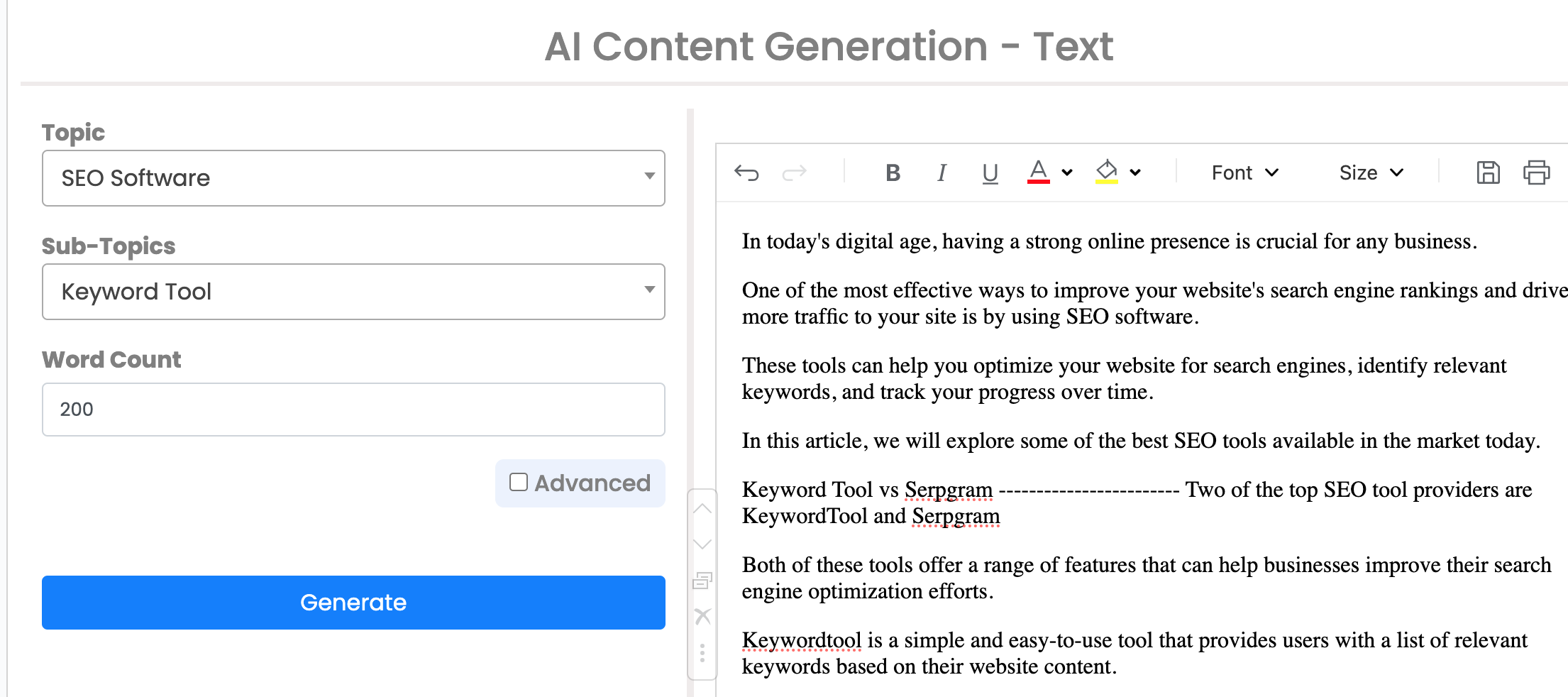Duplicate block using copy icon
This screenshot has height=697, width=1568.
[702, 581]
